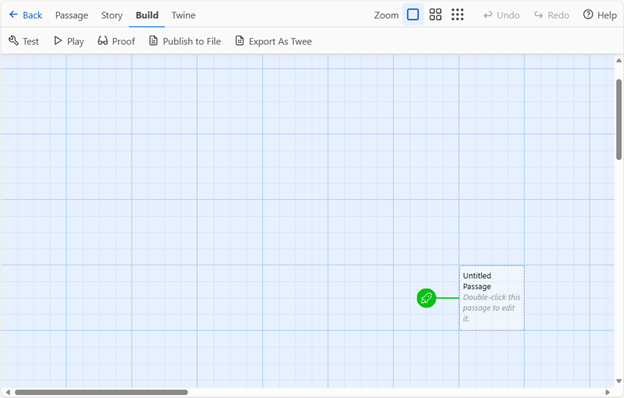Open the Story tab
624x398 pixels.
click(112, 15)
